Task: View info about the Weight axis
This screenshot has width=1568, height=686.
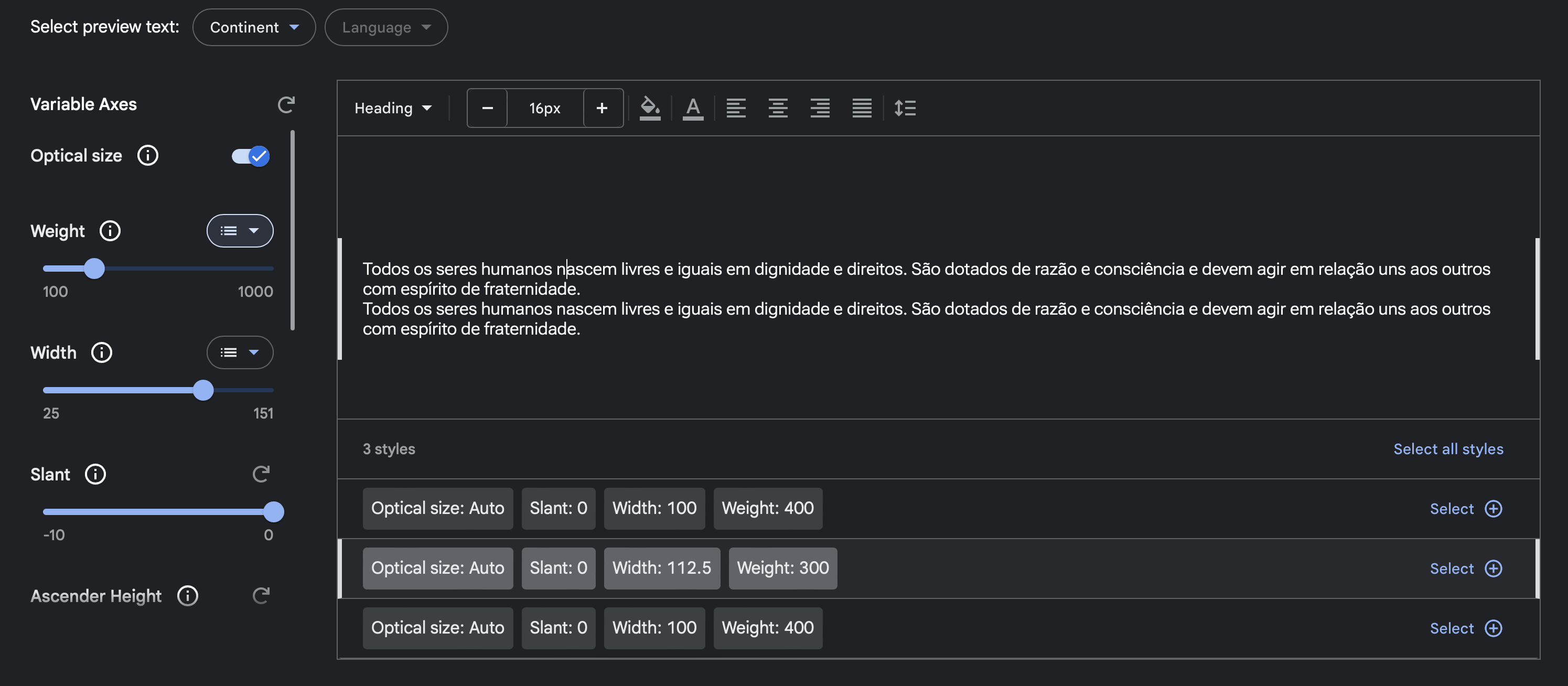Action: coord(110,231)
